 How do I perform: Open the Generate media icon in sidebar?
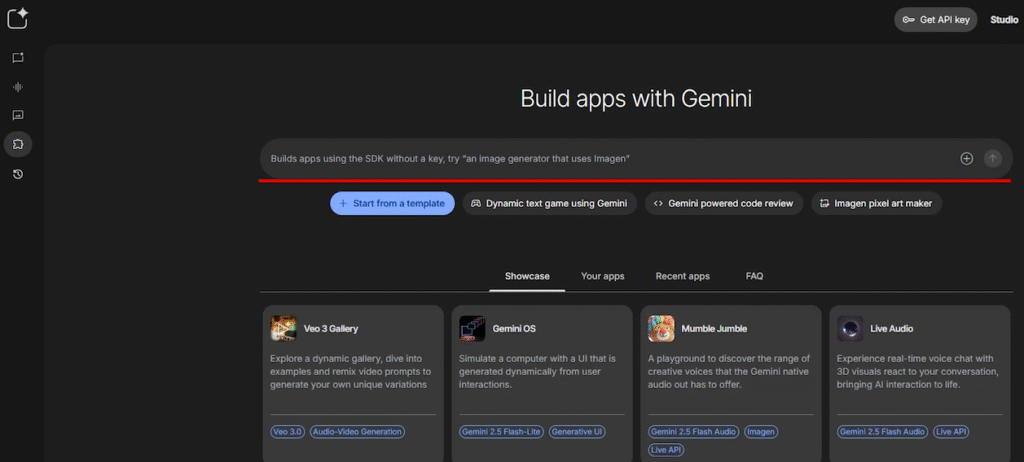tap(18, 115)
